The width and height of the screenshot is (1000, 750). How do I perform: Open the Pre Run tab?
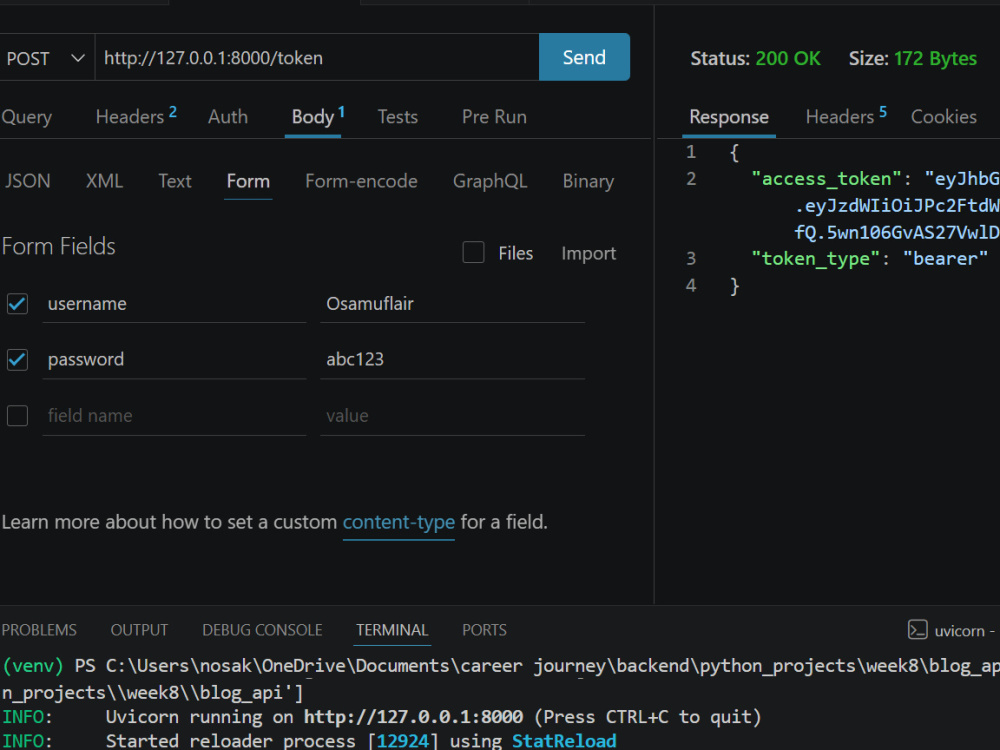point(494,117)
